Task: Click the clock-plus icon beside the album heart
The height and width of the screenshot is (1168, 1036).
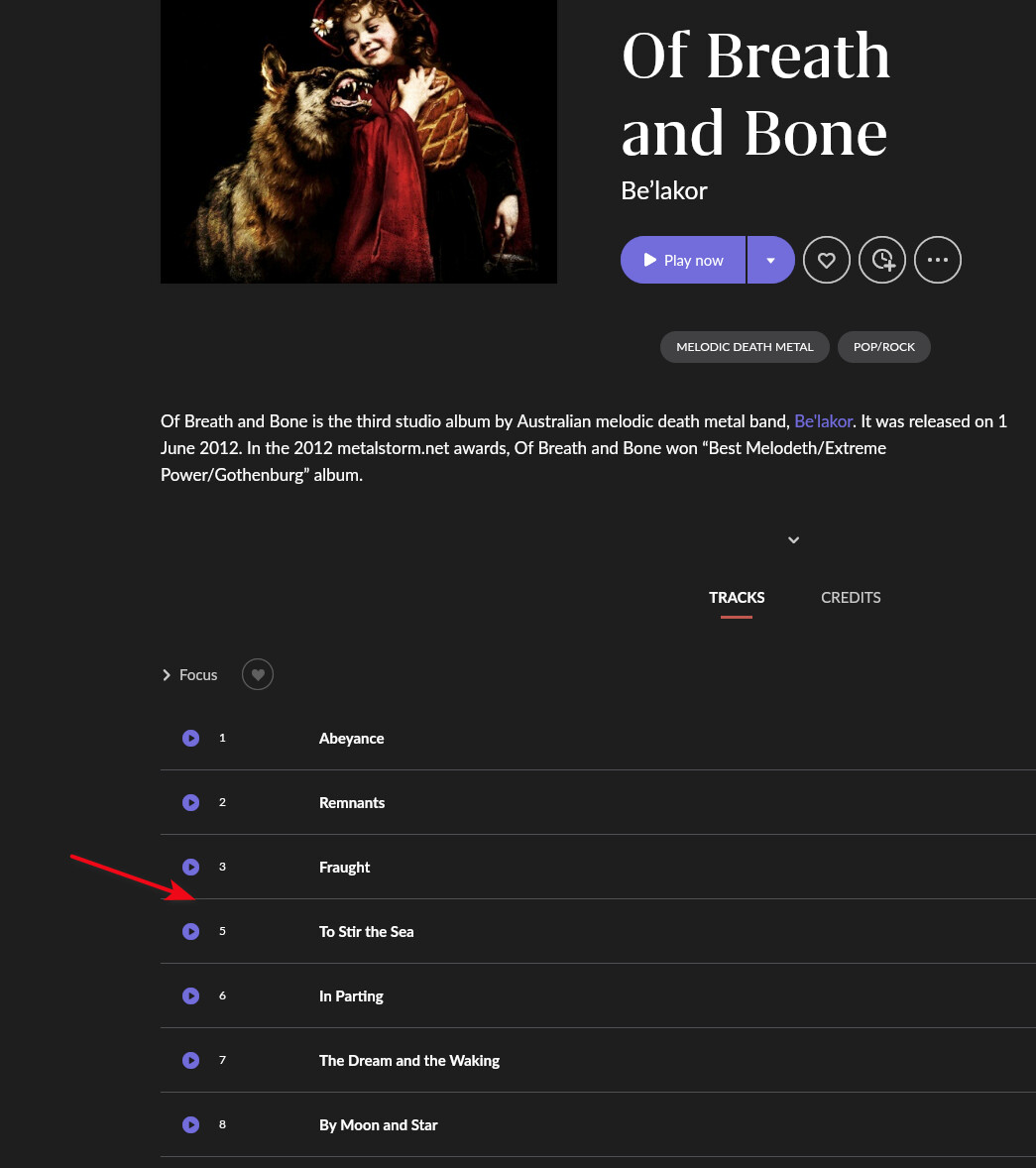Action: click(882, 260)
